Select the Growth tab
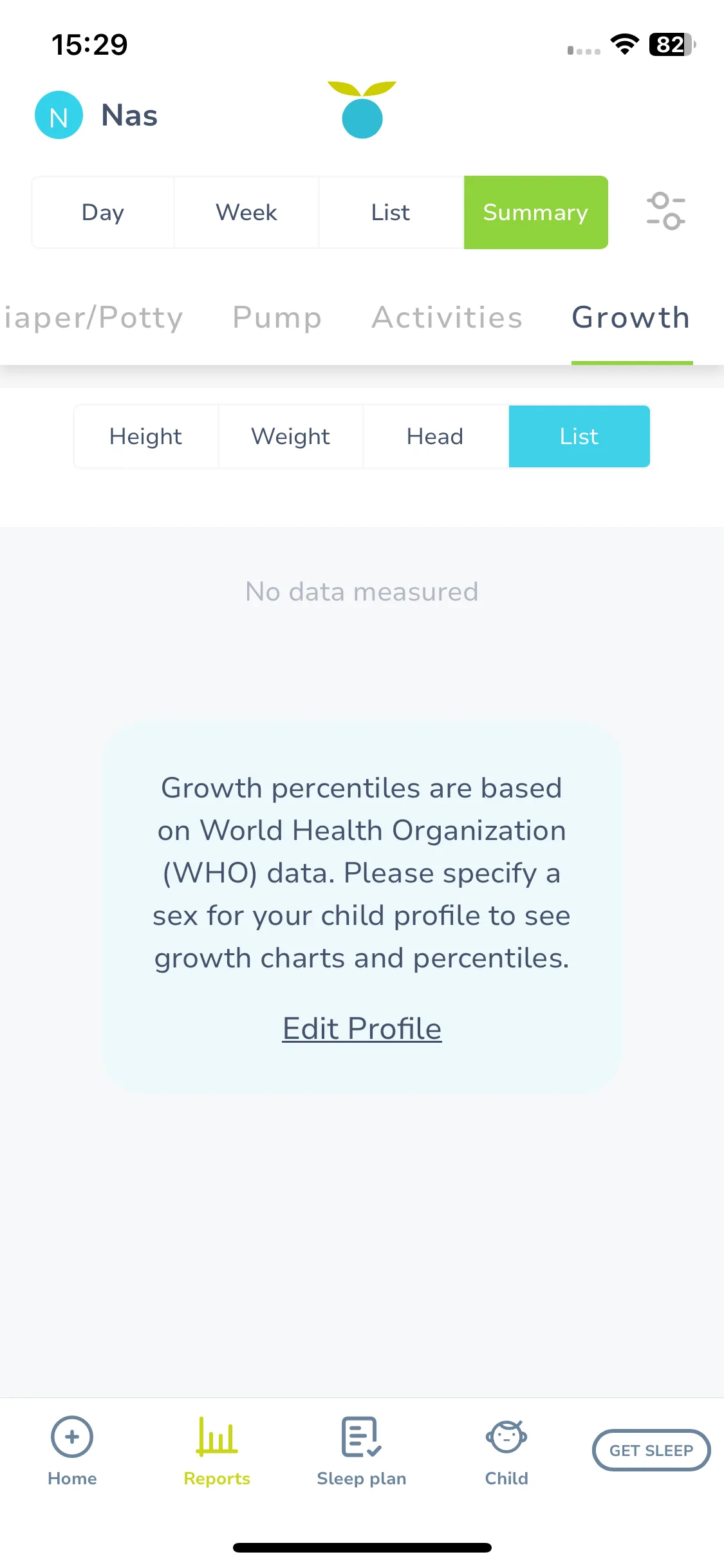The image size is (724, 1568). 631,317
